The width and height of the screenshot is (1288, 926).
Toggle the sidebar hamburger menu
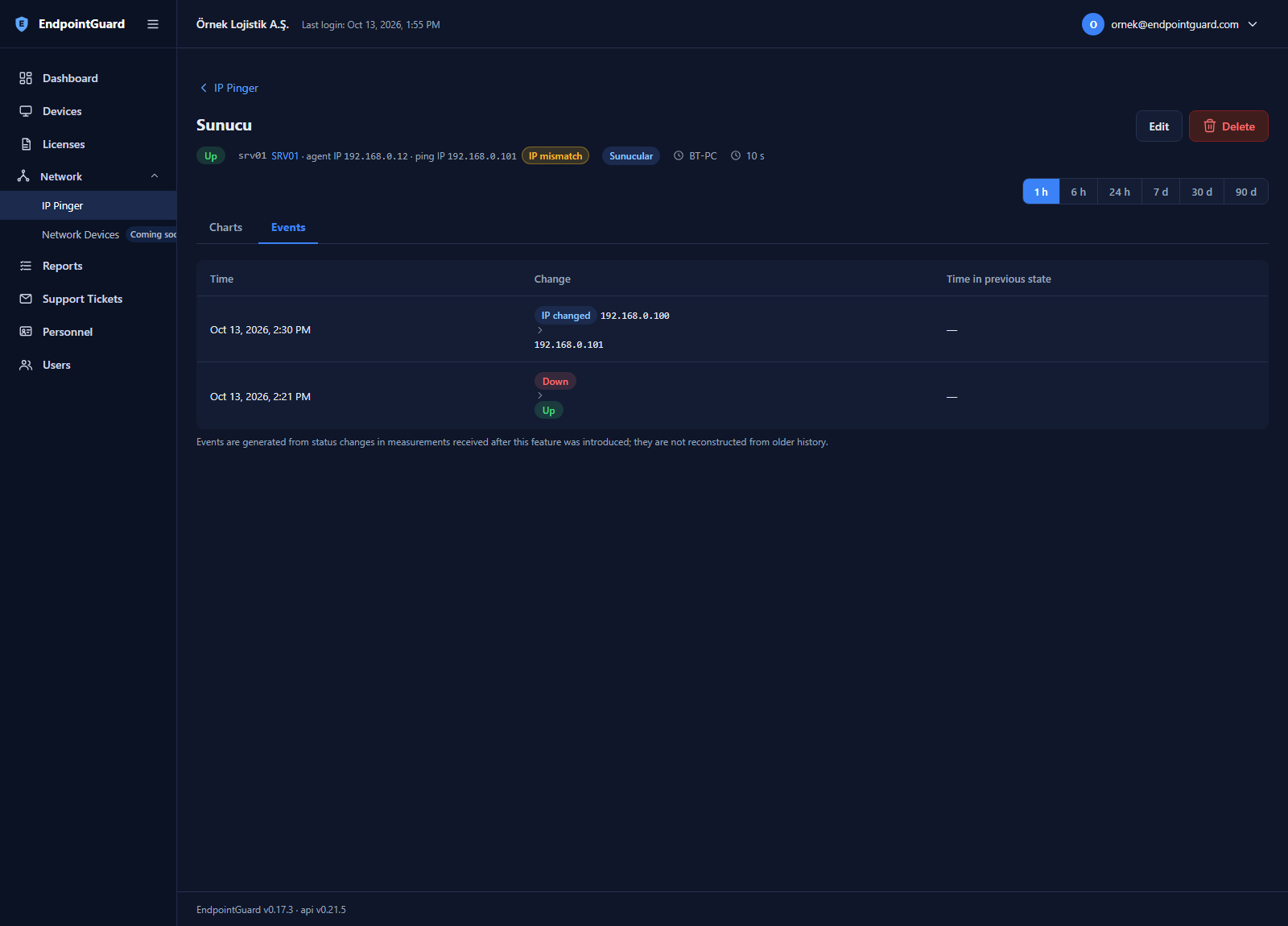point(153,24)
